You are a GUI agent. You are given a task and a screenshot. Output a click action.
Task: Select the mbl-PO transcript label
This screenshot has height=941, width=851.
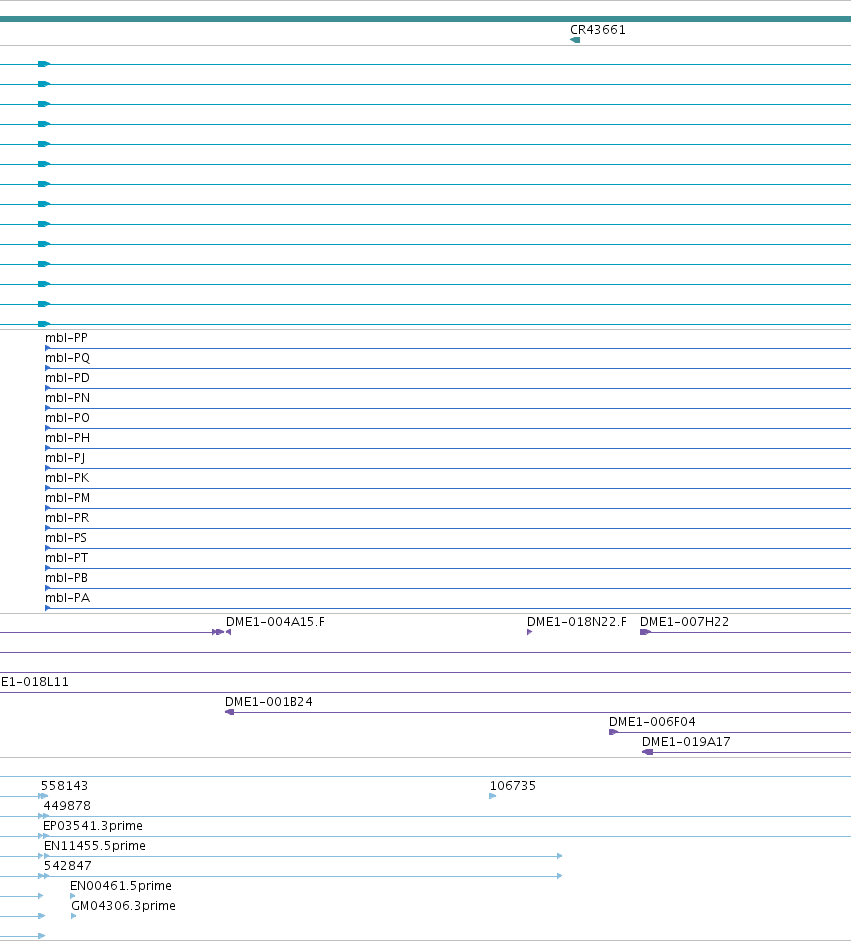pyautogui.click(x=67, y=418)
